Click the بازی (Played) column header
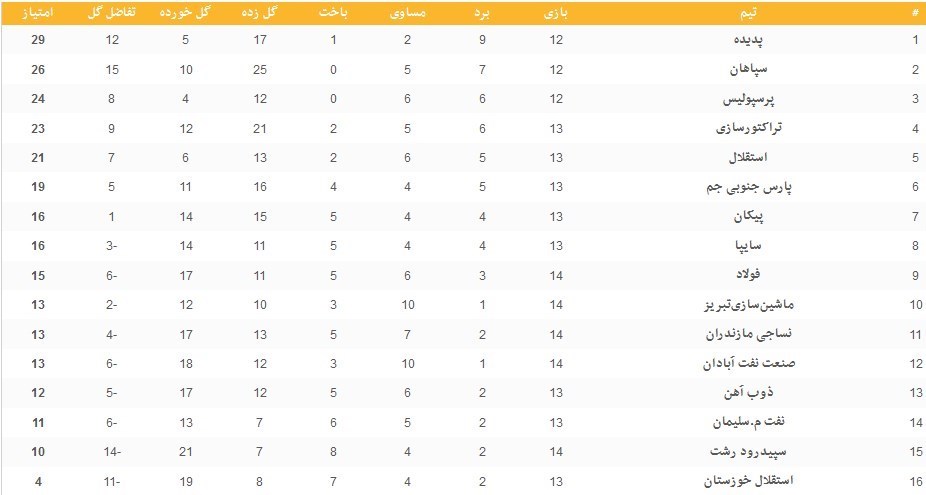 click(x=556, y=12)
